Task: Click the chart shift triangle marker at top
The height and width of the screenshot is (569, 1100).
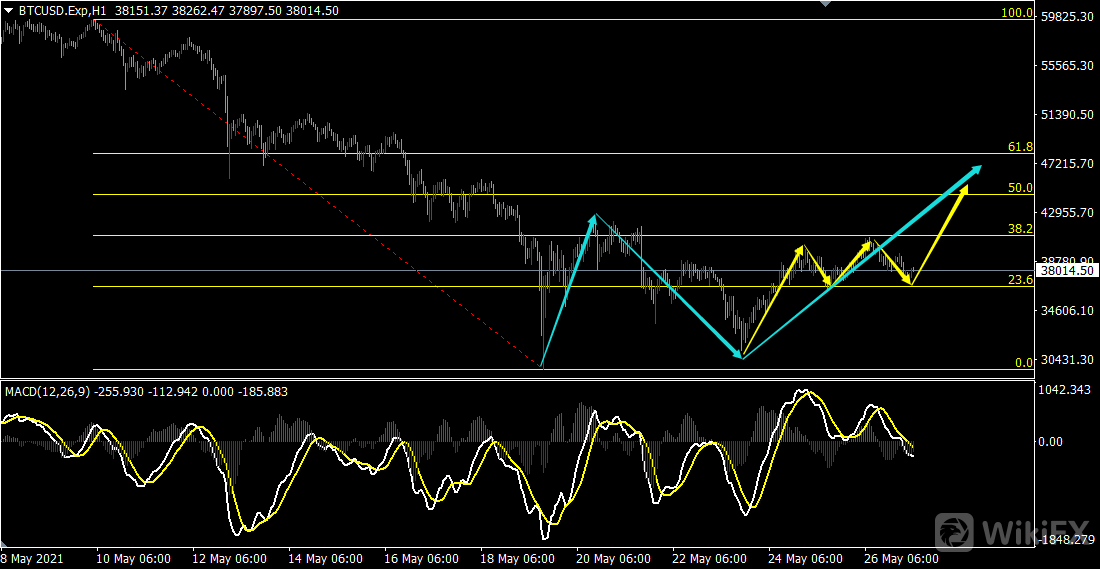Action: click(823, 4)
